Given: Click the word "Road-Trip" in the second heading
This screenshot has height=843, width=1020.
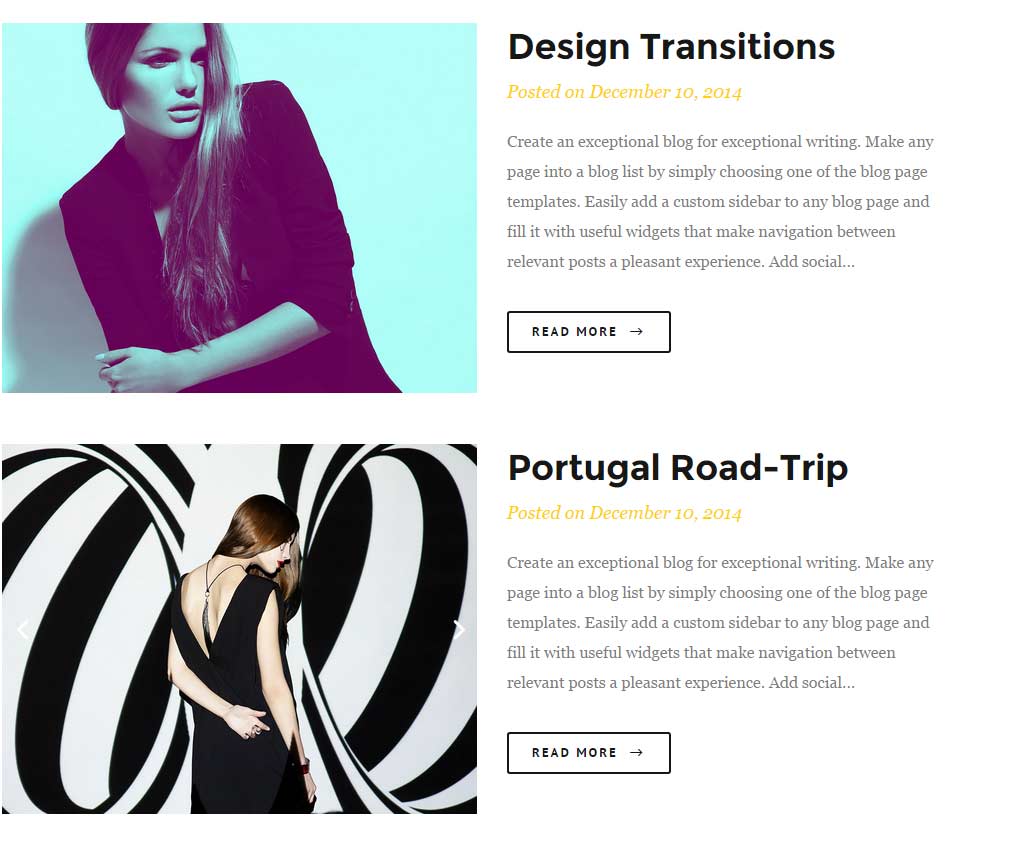Looking at the screenshot, I should 759,468.
